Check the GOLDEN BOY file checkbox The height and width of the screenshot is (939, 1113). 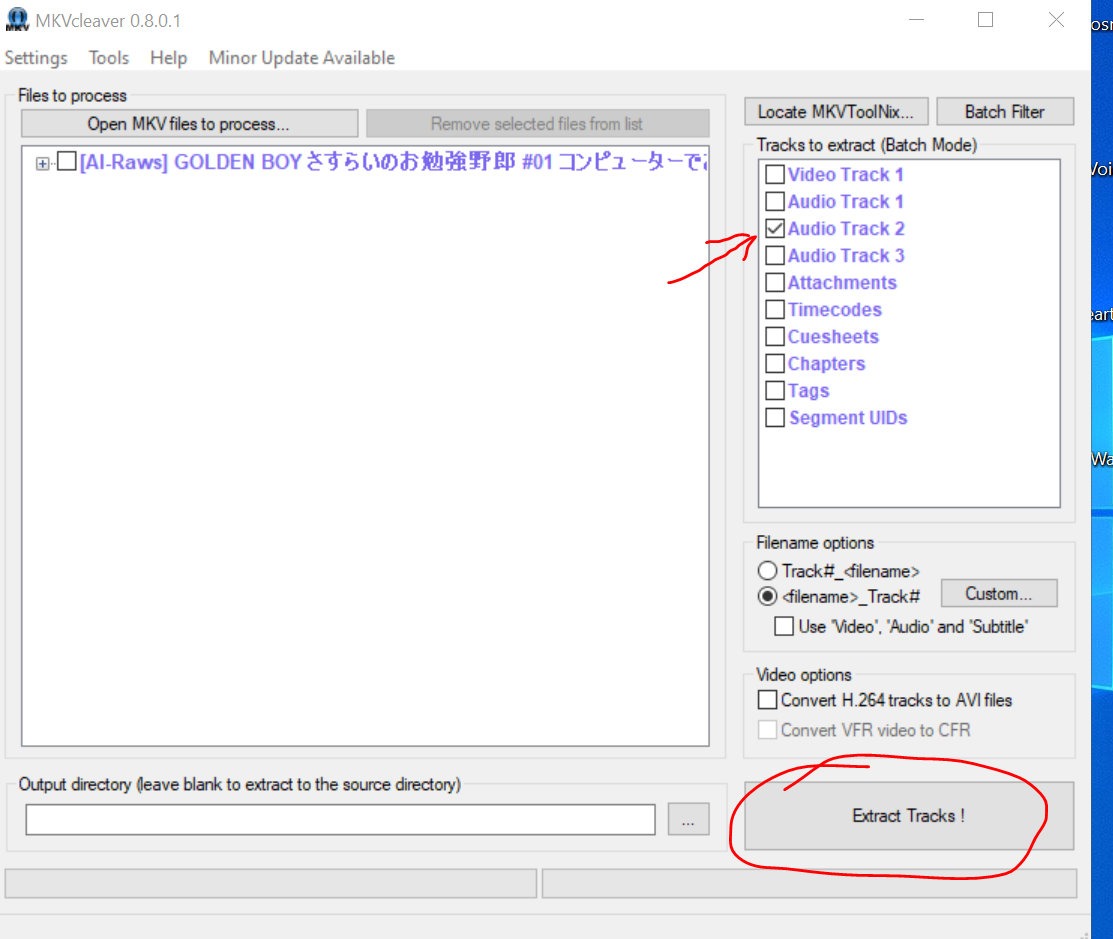click(x=67, y=161)
